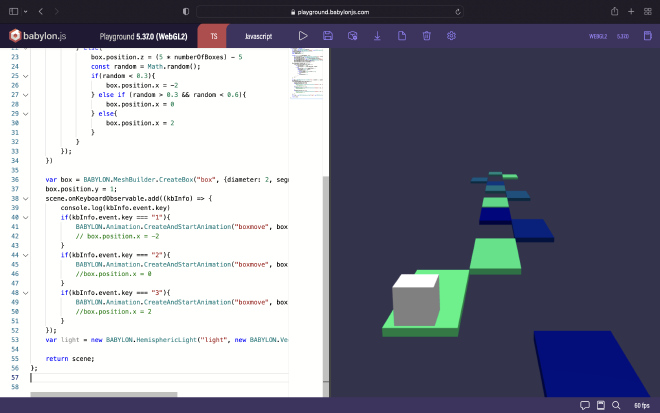Click the code minimap overview
This screenshot has width=660, height=413.
click(308, 75)
